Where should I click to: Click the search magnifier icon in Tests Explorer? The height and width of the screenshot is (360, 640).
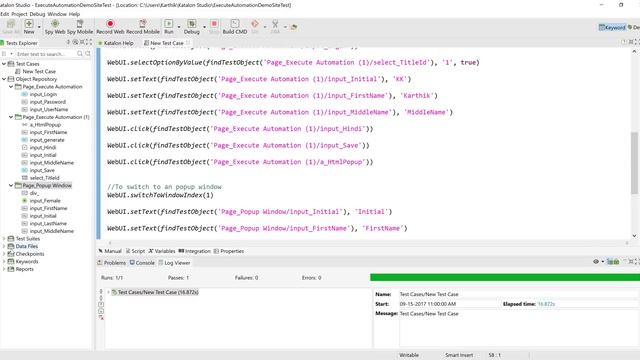pos(80,54)
